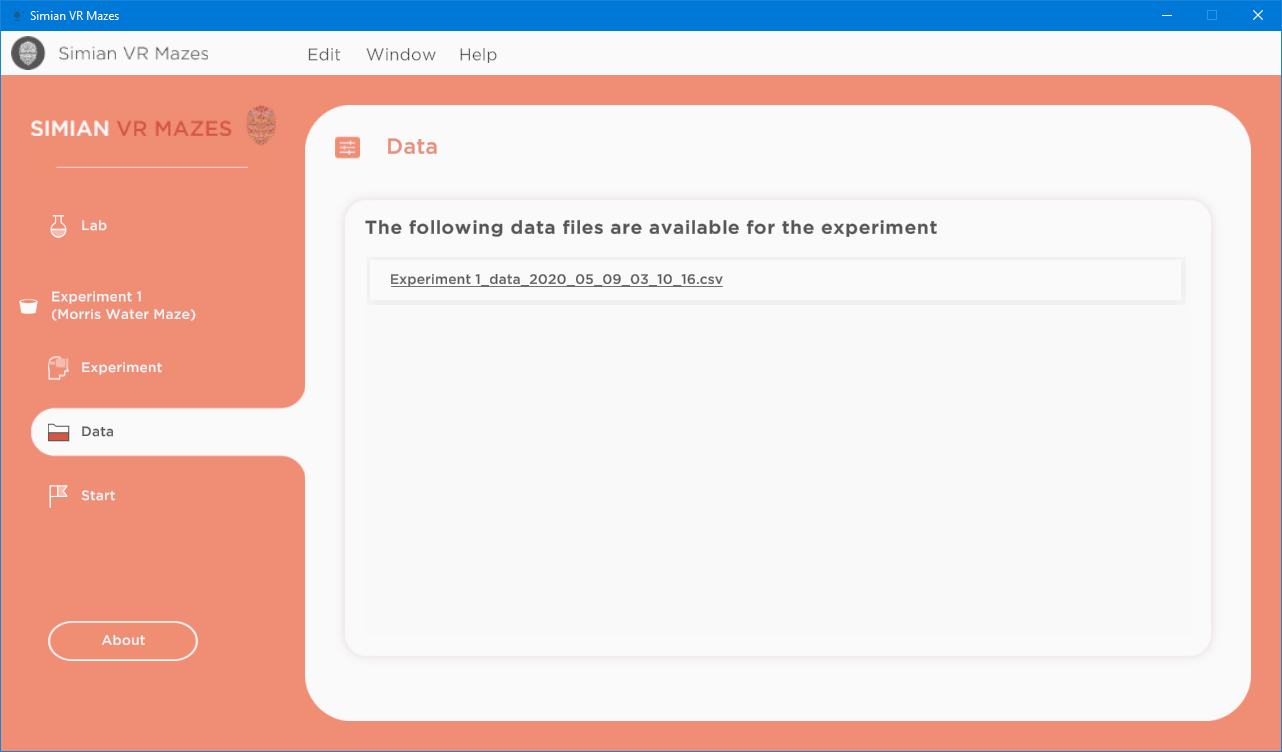1282x752 pixels.
Task: Click the Data panel header icon
Action: [347, 147]
